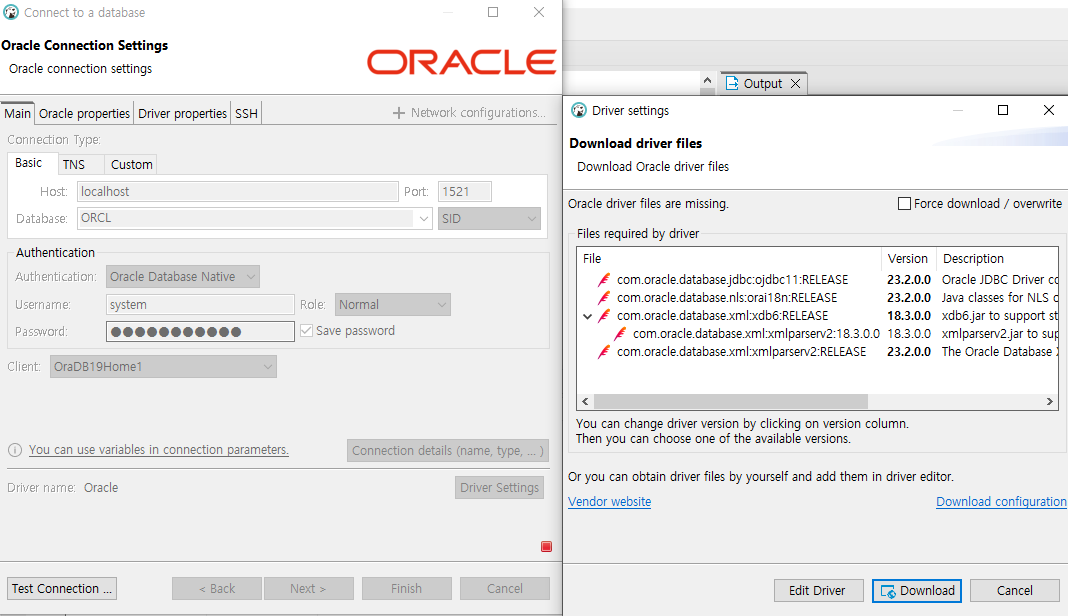Screen dimensions: 1068x616
Task: Select the com.oracle.database.nls:orai18n:RELEASE row
Action: click(817, 298)
